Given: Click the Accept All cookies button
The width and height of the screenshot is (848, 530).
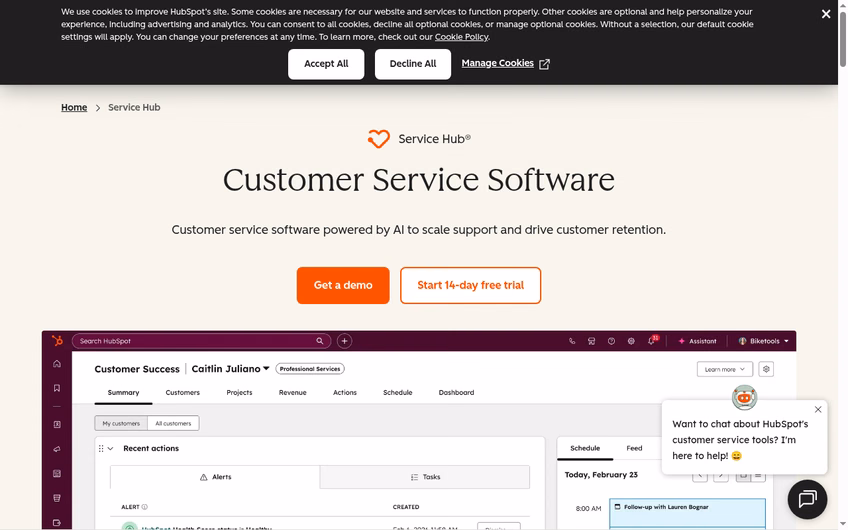Looking at the screenshot, I should tap(326, 64).
